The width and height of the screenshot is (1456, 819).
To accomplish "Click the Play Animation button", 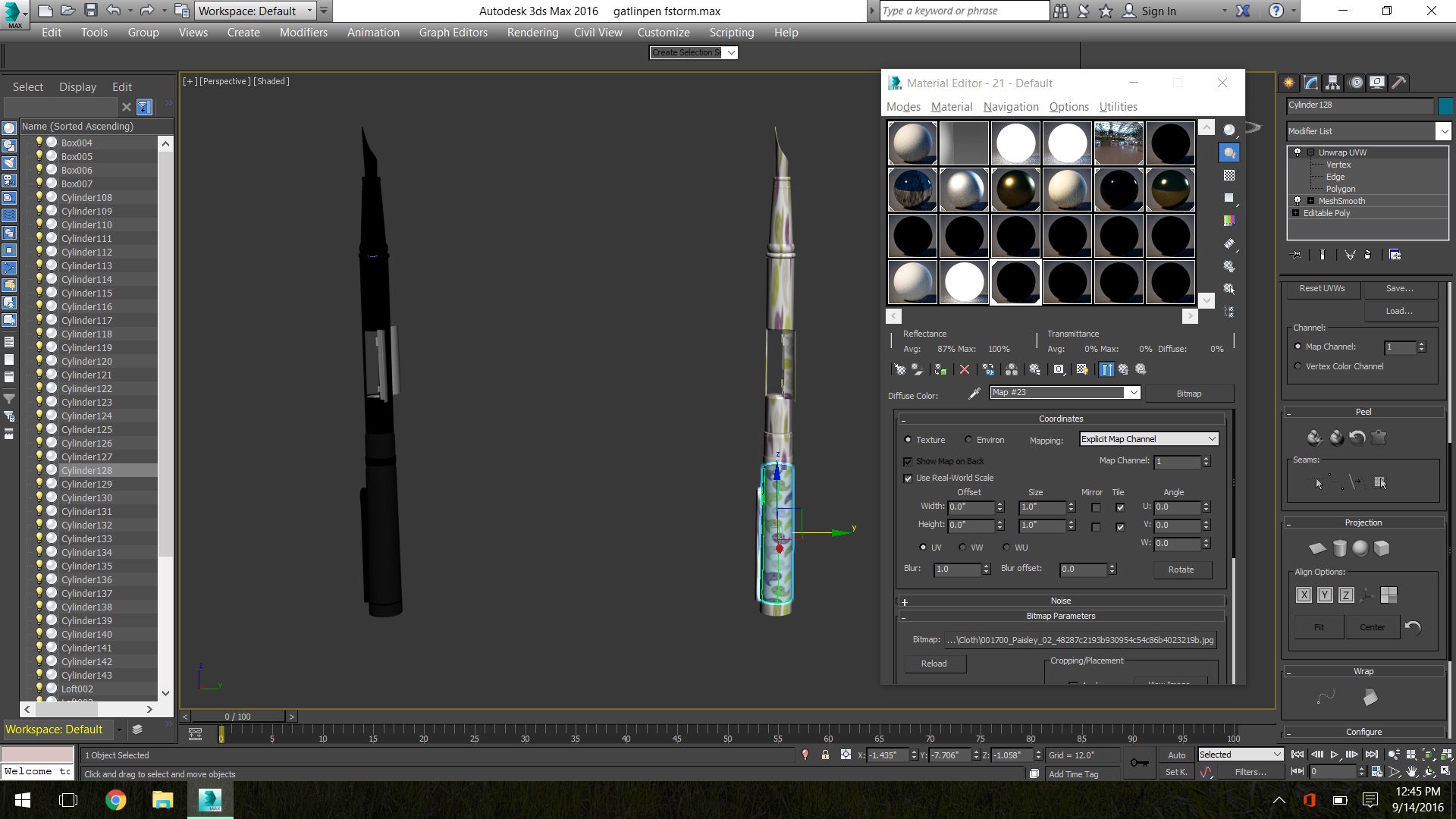I will [1335, 755].
